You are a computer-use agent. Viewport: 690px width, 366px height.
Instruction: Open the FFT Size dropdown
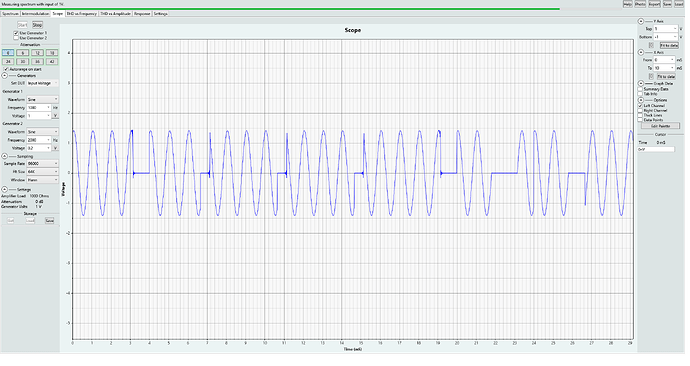[x=42, y=172]
